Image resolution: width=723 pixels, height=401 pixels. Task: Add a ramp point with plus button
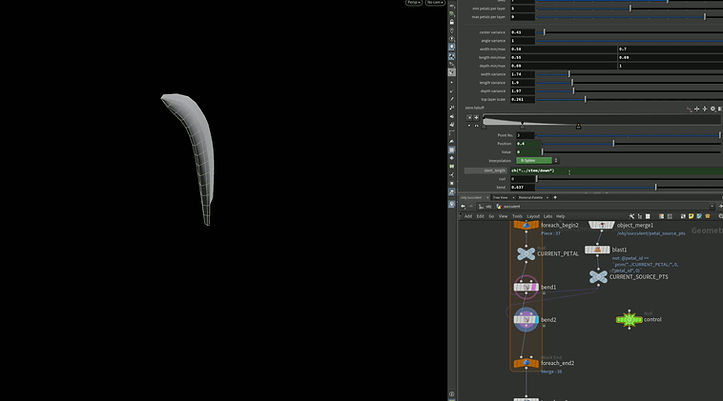click(x=476, y=118)
